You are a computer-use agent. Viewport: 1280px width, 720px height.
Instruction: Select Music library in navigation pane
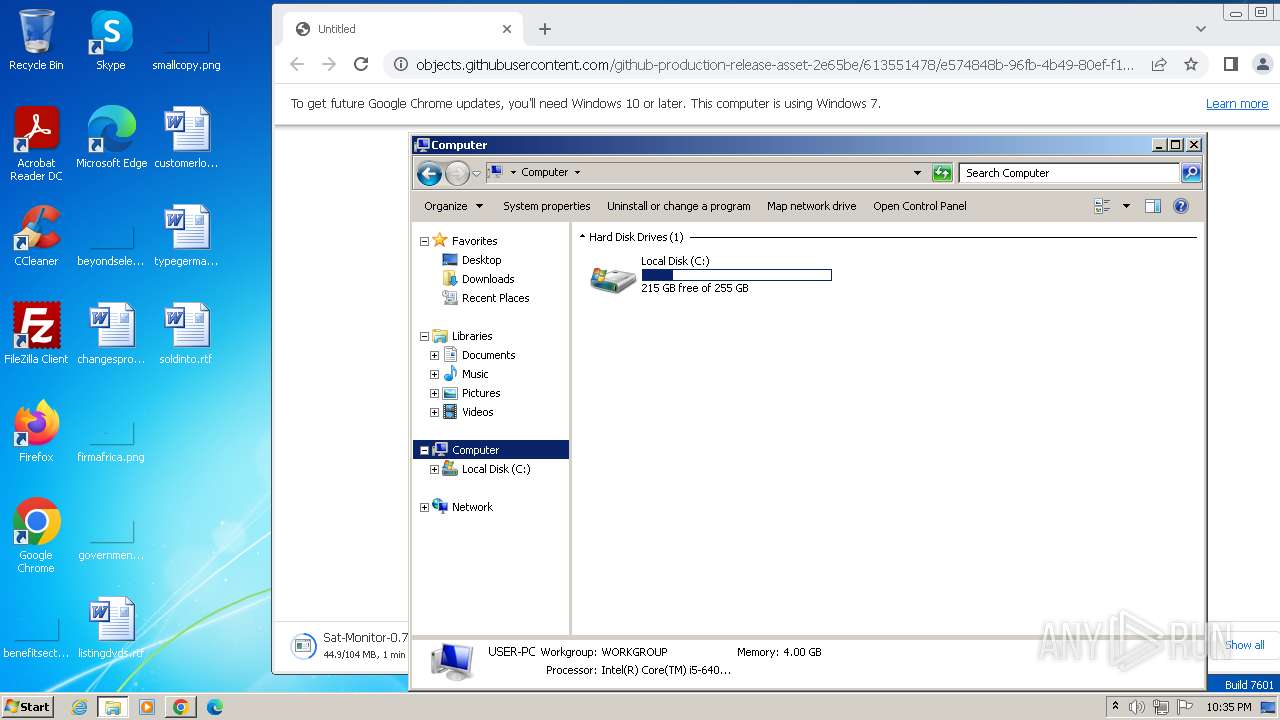click(475, 374)
